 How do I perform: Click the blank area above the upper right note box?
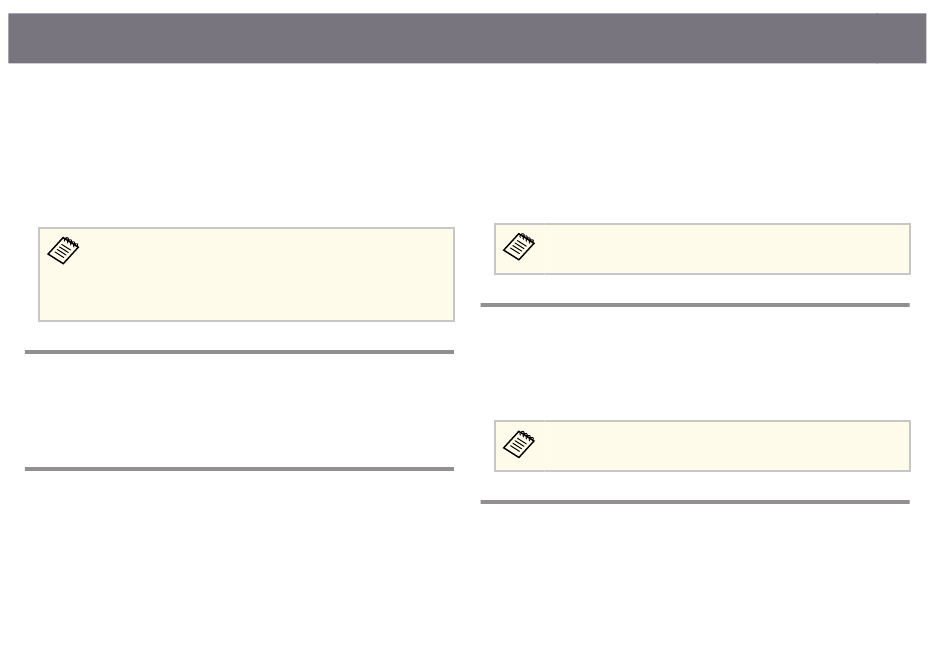click(x=695, y=143)
